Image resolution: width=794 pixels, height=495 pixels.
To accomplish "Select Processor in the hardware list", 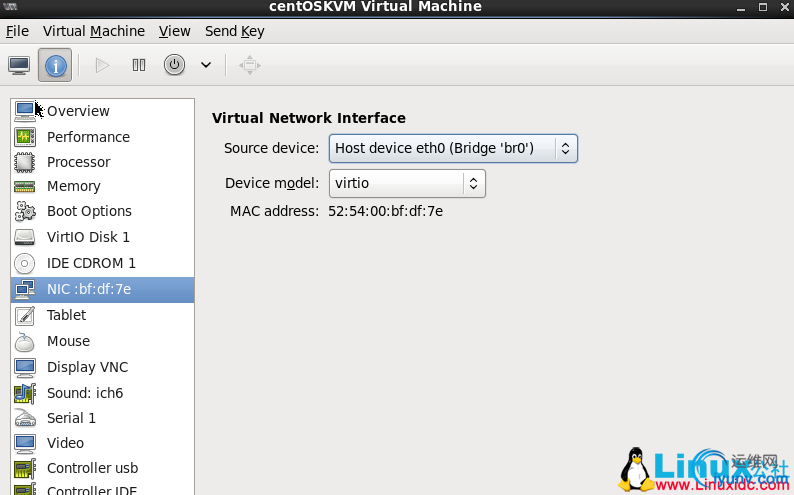I will [x=78, y=162].
